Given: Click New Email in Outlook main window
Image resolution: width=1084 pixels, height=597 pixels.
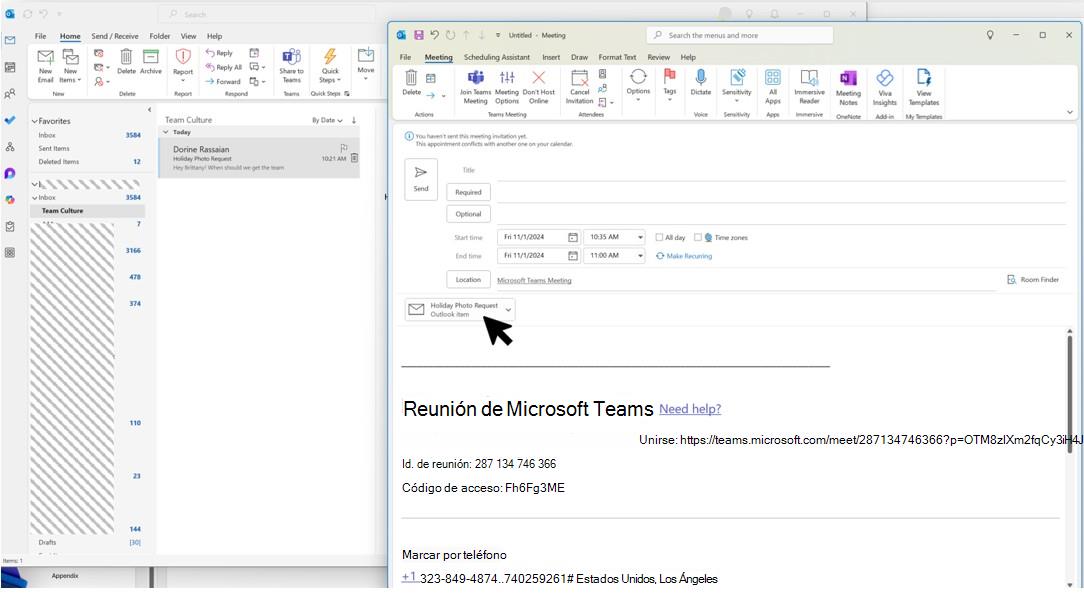Looking at the screenshot, I should [x=46, y=66].
